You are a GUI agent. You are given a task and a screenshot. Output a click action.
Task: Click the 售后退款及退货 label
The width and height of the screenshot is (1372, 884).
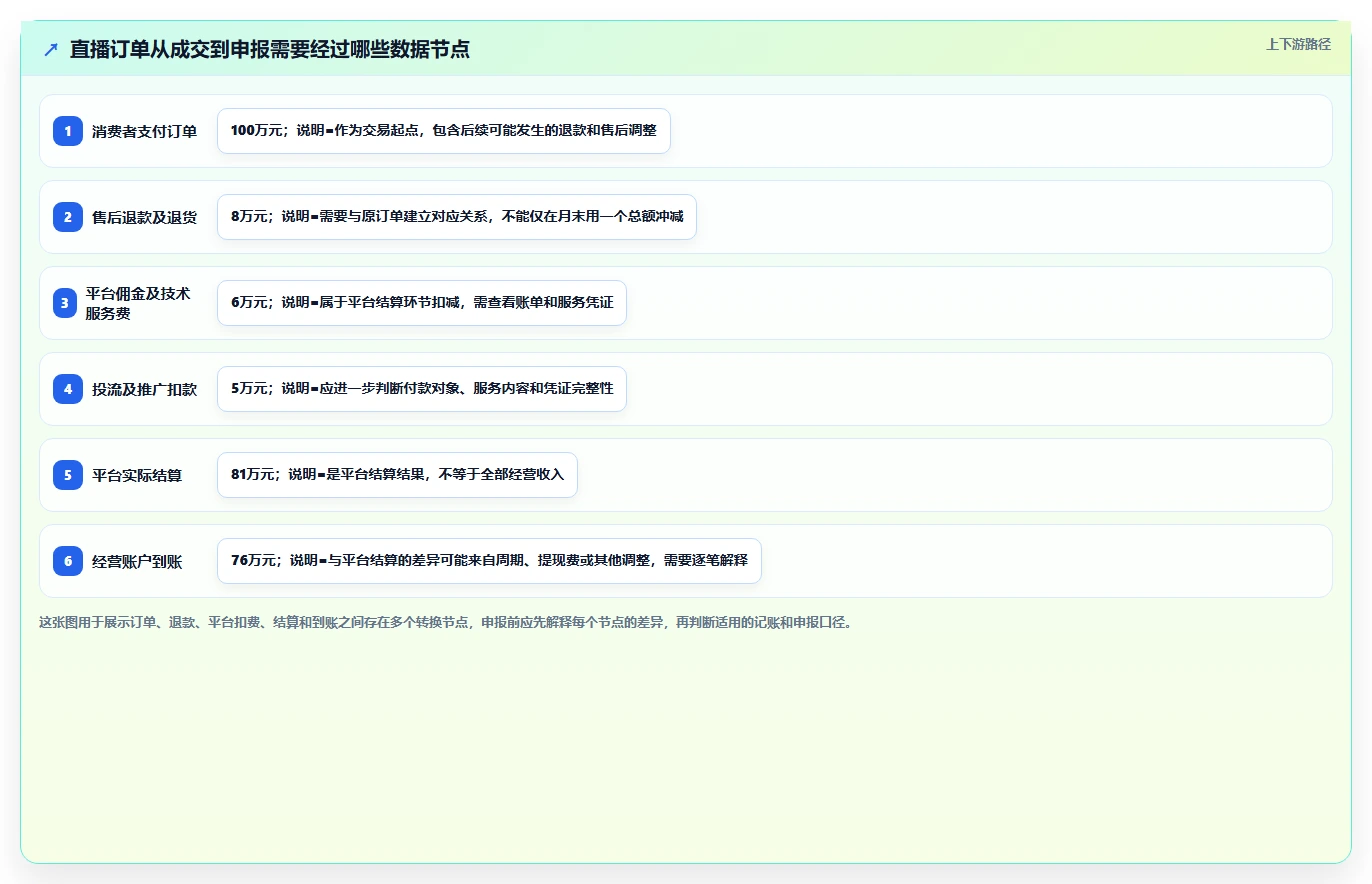144,217
